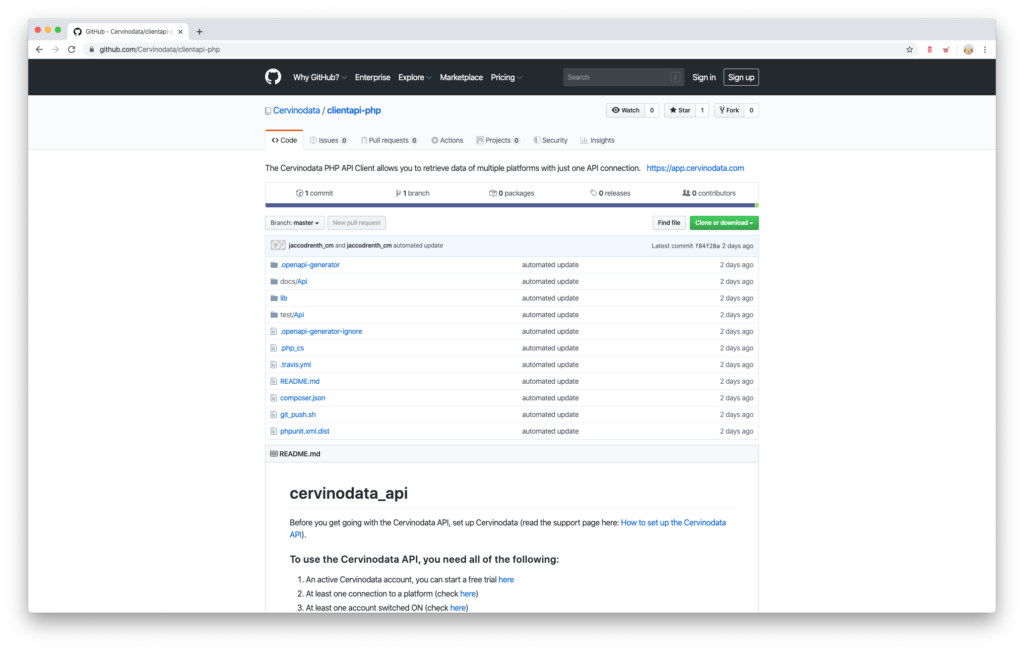Click the Sign up button

tap(741, 77)
